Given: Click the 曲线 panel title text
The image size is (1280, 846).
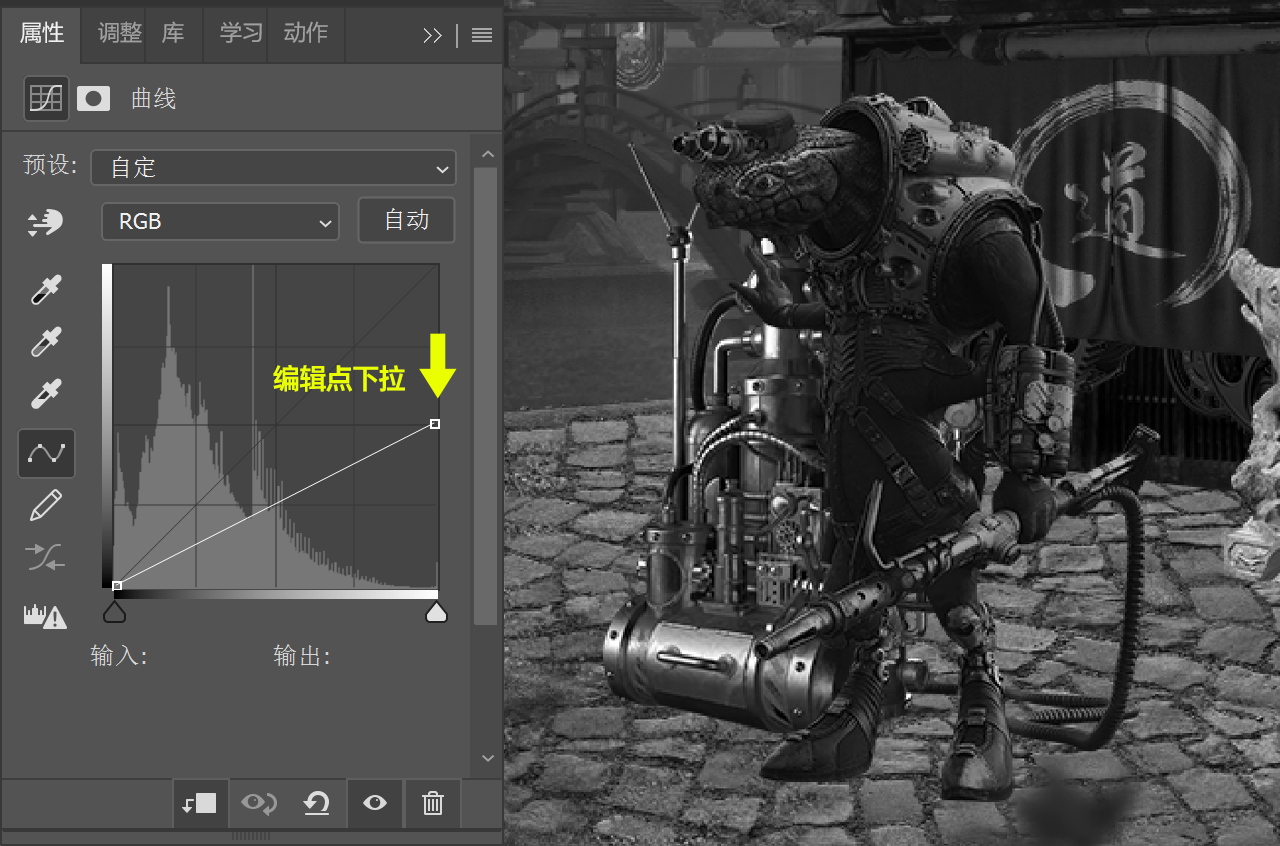Looking at the screenshot, I should 153,99.
